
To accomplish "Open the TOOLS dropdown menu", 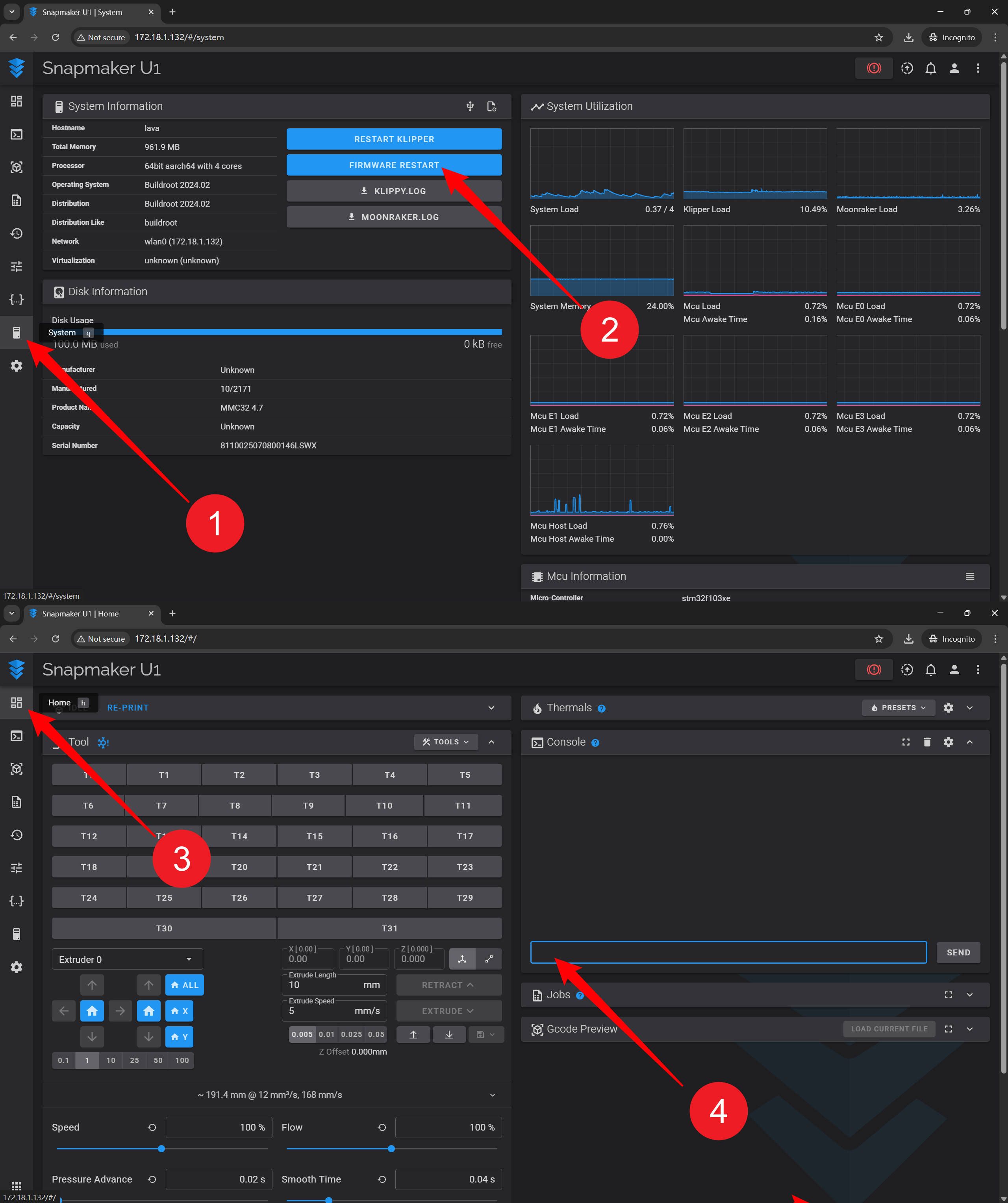I will click(446, 742).
